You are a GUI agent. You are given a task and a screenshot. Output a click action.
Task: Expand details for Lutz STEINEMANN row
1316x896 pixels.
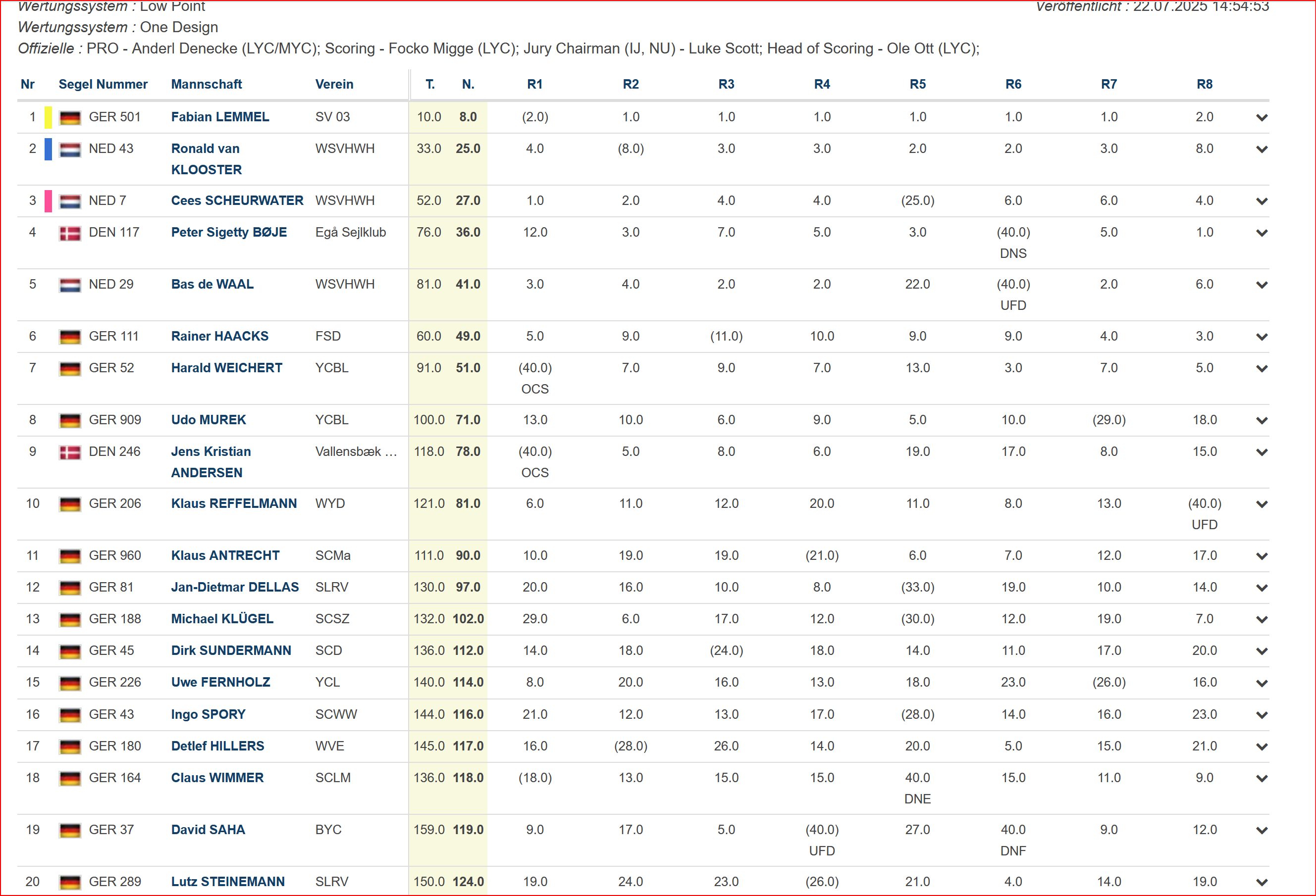[x=1261, y=883]
